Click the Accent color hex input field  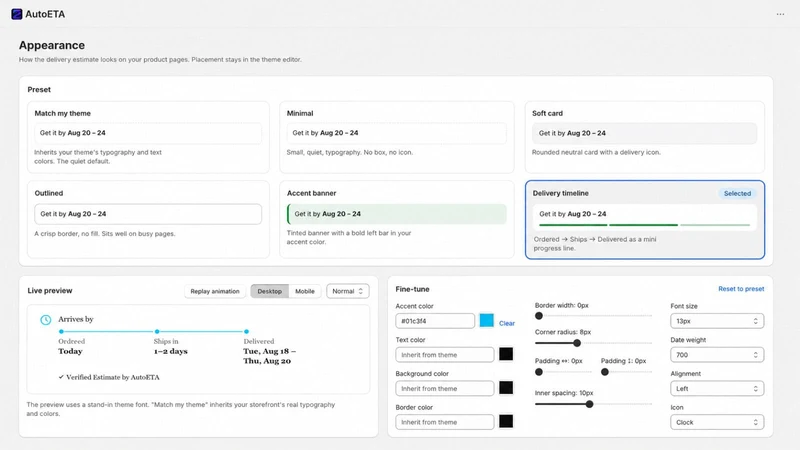435,321
